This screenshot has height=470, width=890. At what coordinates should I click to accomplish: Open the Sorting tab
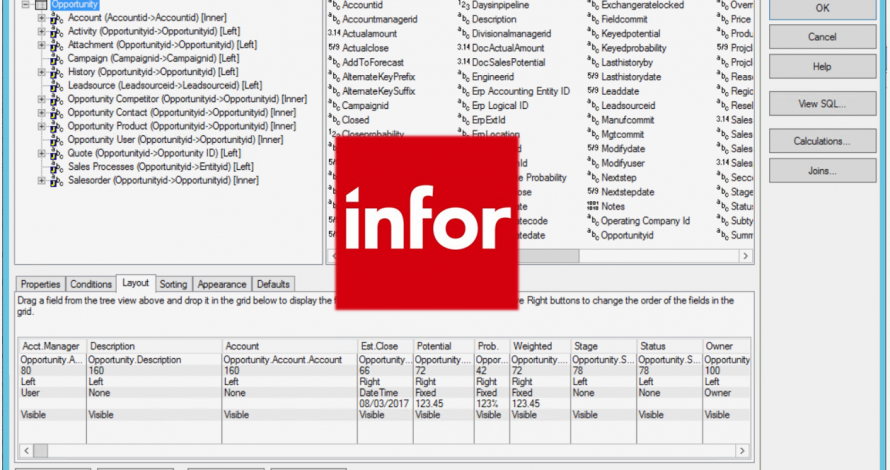pyautogui.click(x=173, y=284)
